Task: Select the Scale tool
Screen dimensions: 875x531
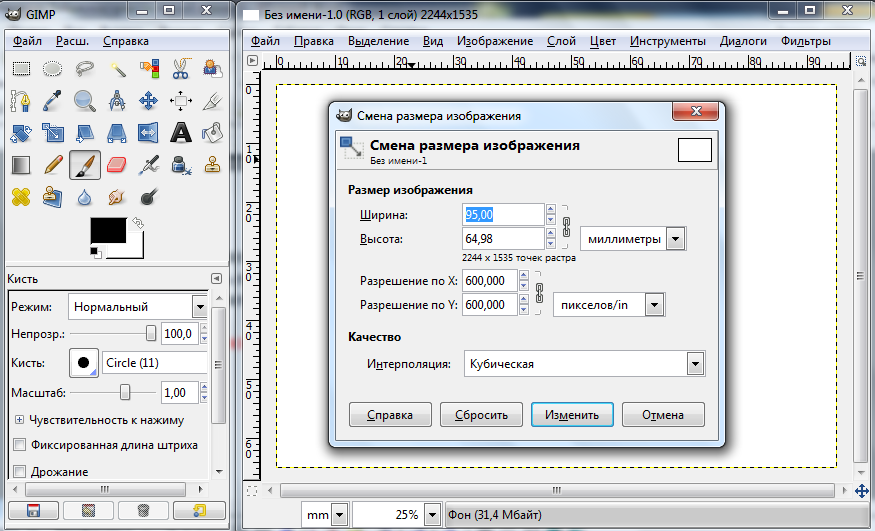Action: (x=53, y=133)
